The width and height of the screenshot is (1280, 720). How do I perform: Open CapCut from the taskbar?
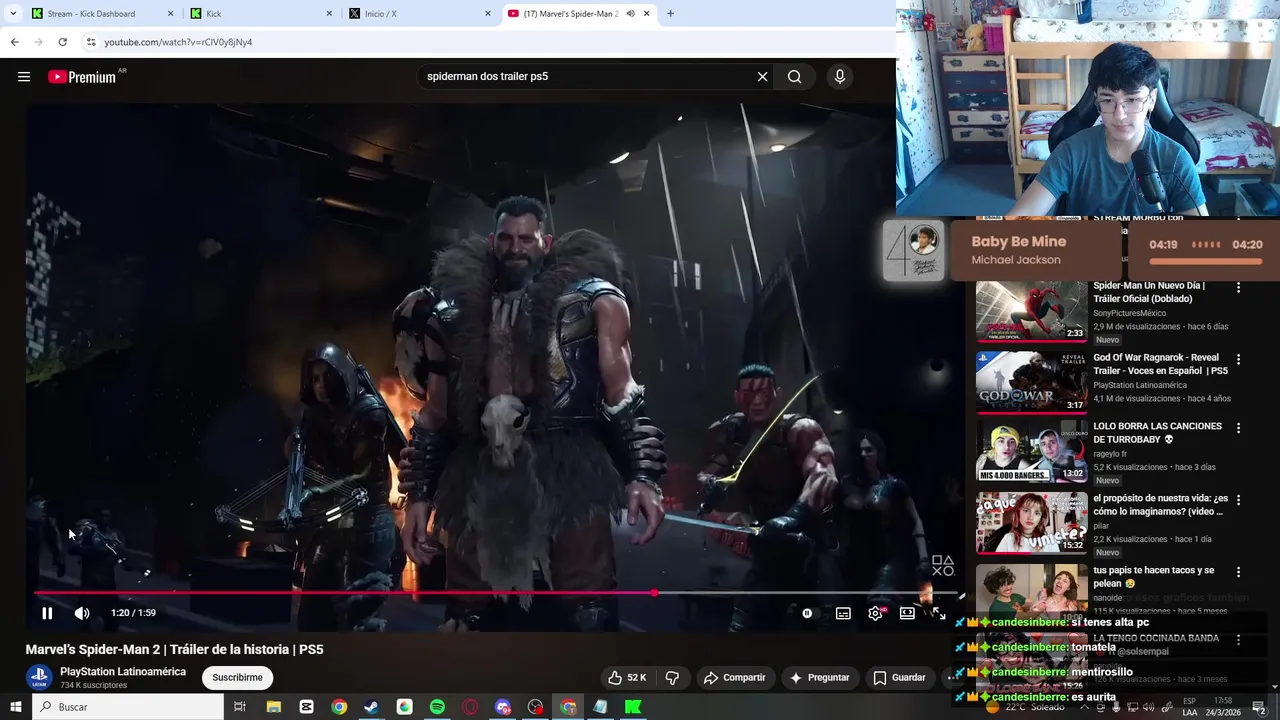306,707
